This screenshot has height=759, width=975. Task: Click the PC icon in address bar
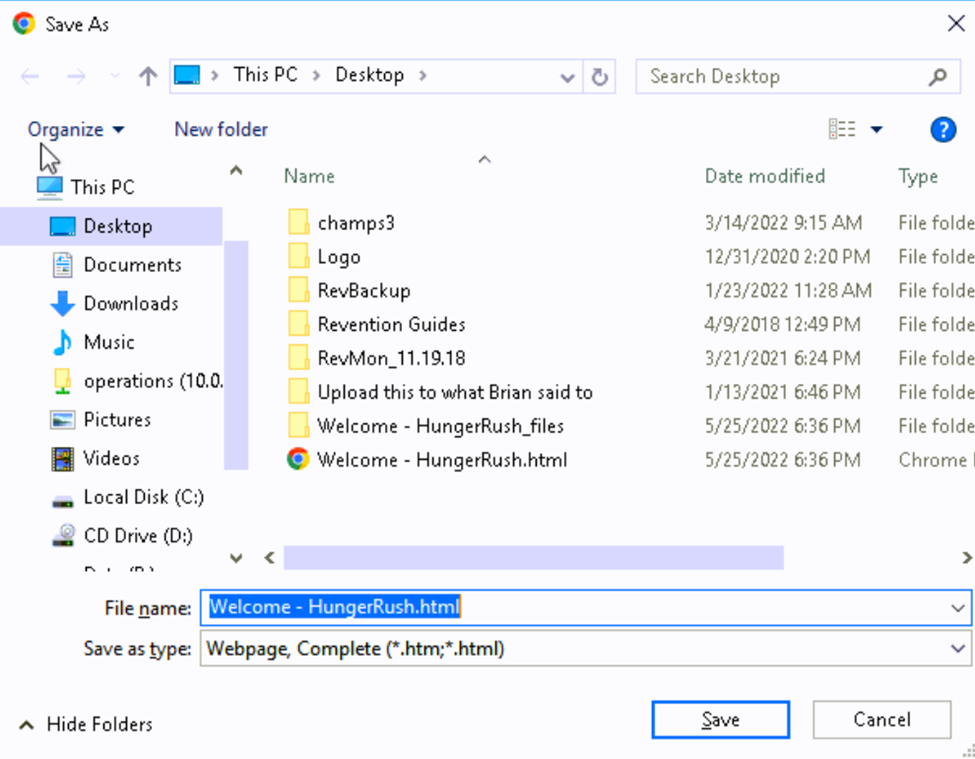[187, 75]
